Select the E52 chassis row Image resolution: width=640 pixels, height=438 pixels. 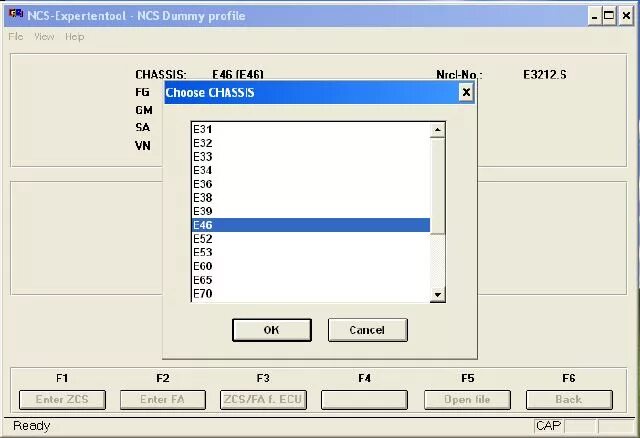[311, 239]
